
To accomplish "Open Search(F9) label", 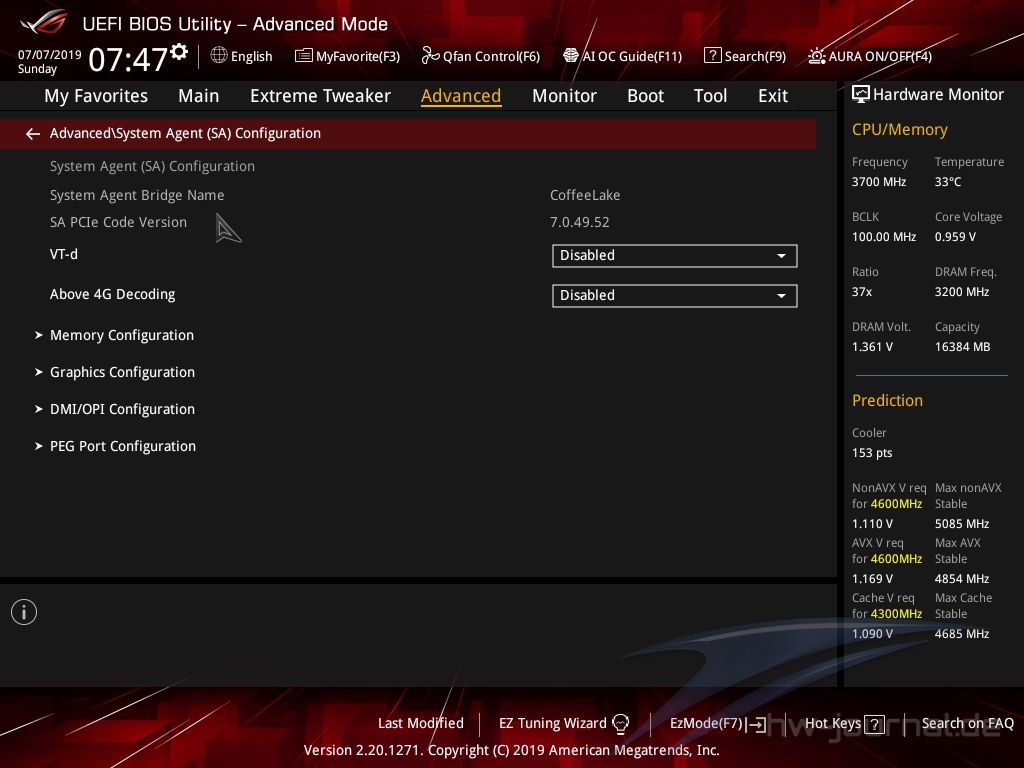I will pyautogui.click(x=755, y=57).
